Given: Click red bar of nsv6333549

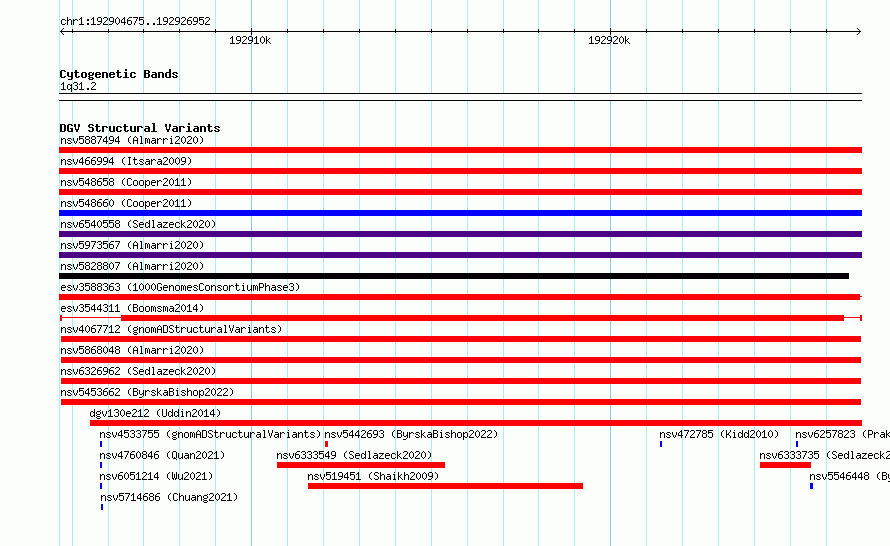Looking at the screenshot, I should [x=361, y=465].
